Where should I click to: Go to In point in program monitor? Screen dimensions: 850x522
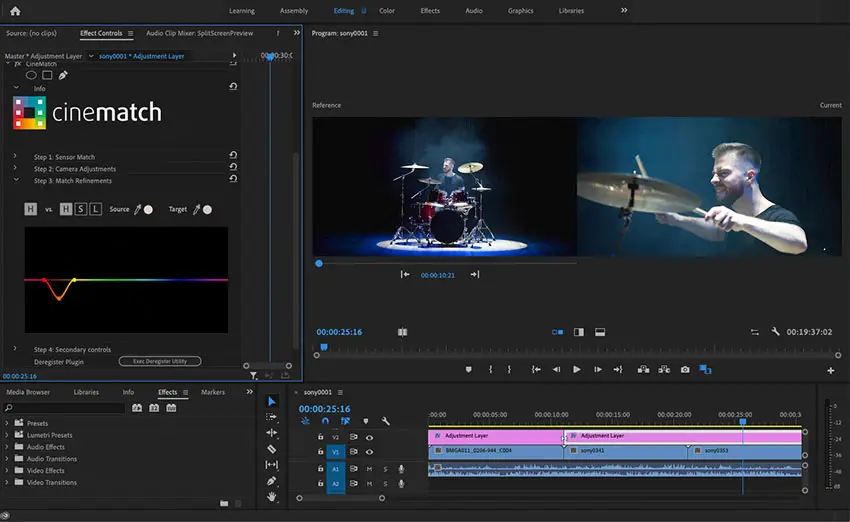pyautogui.click(x=536, y=370)
